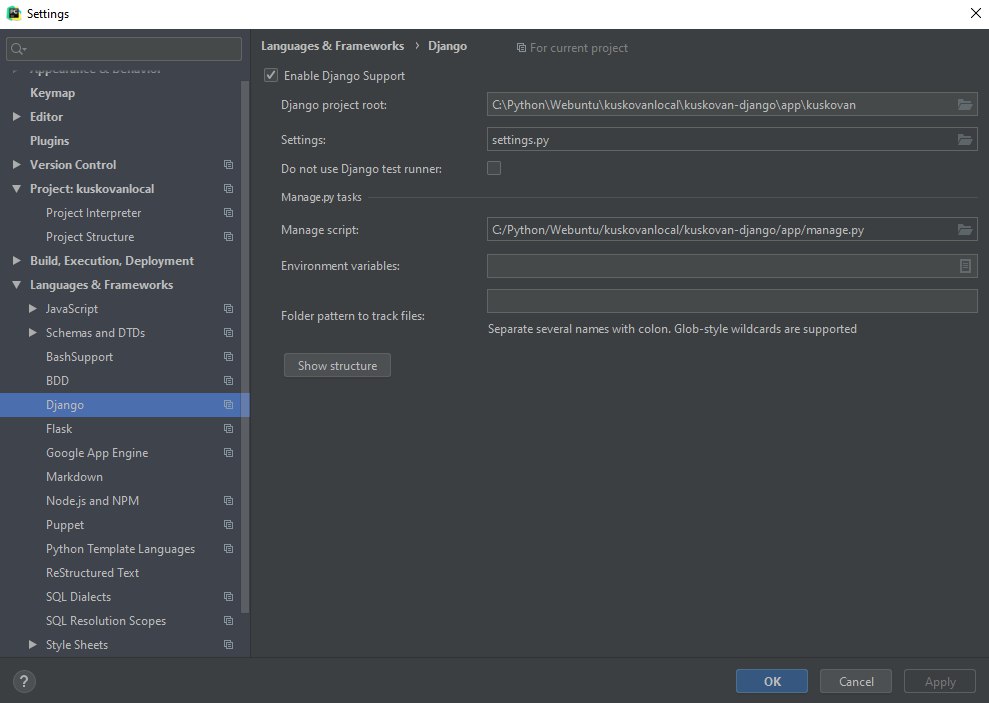Image resolution: width=989 pixels, height=703 pixels.
Task: Browse for Manage script folder icon
Action: [964, 229]
